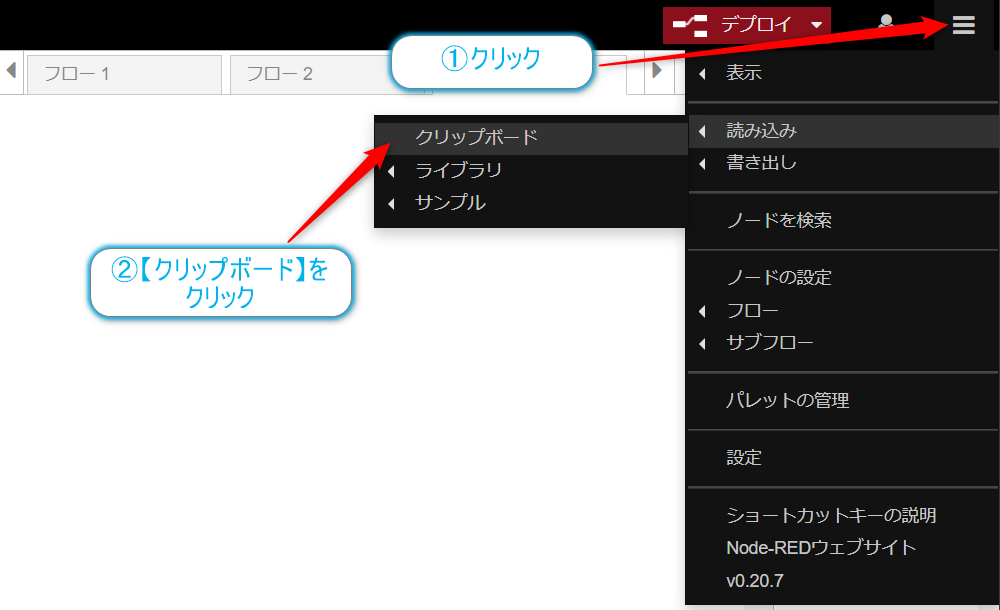Click the v0.20.7 version entry
This screenshot has width=1000, height=610.
point(842,581)
